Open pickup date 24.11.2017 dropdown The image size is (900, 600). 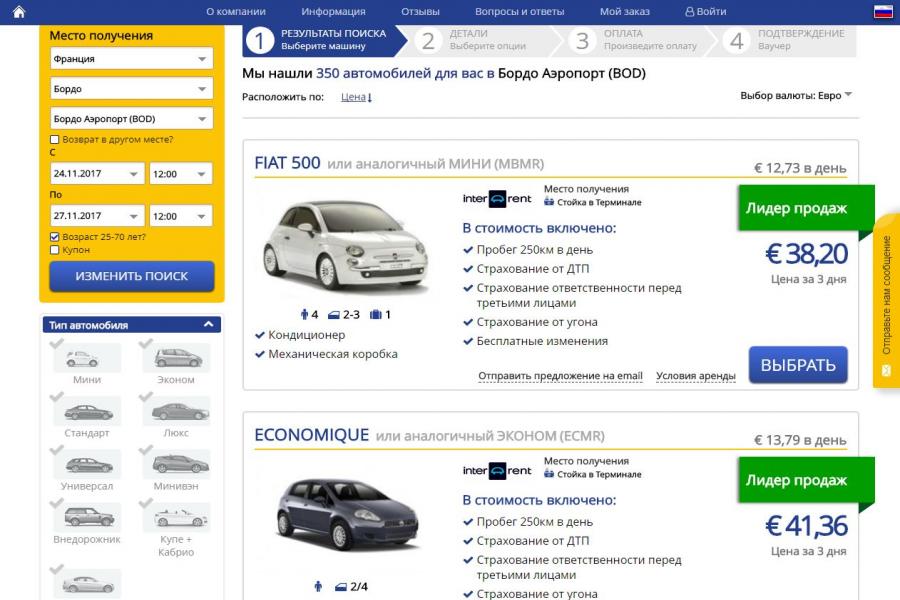point(97,173)
